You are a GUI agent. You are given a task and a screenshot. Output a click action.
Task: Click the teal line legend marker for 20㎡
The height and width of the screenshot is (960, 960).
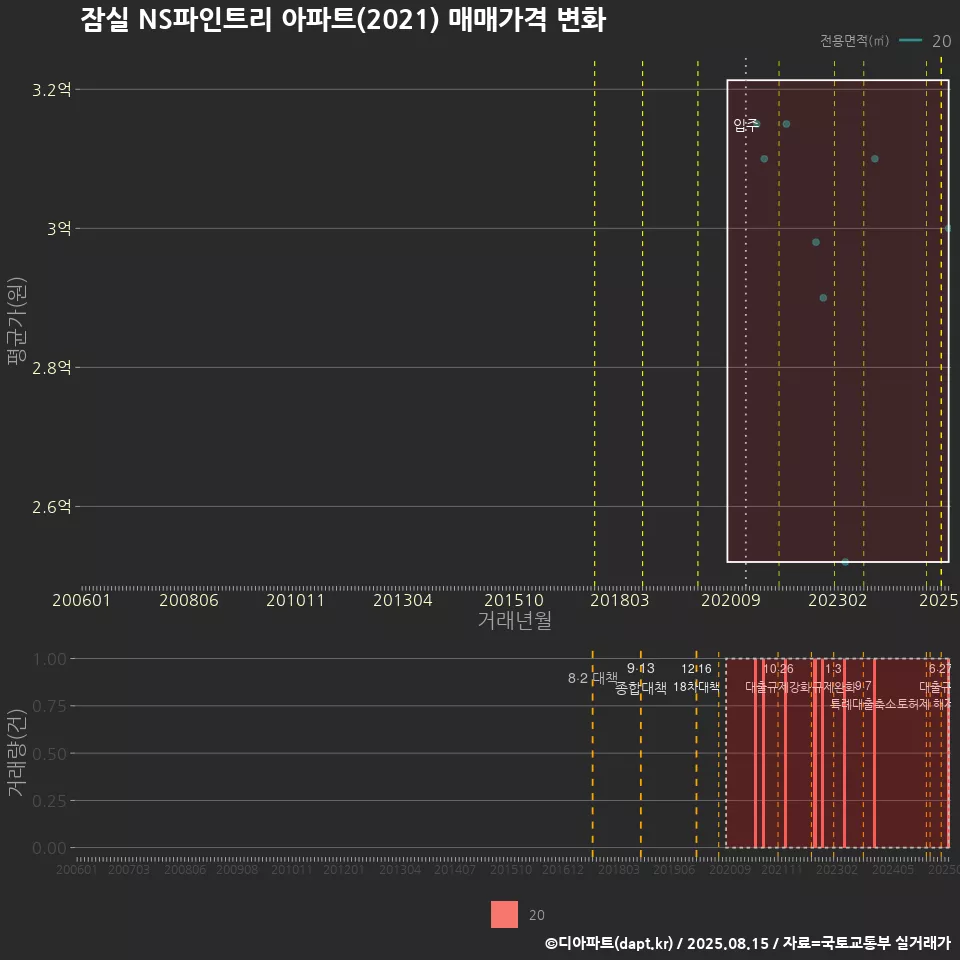pos(910,41)
